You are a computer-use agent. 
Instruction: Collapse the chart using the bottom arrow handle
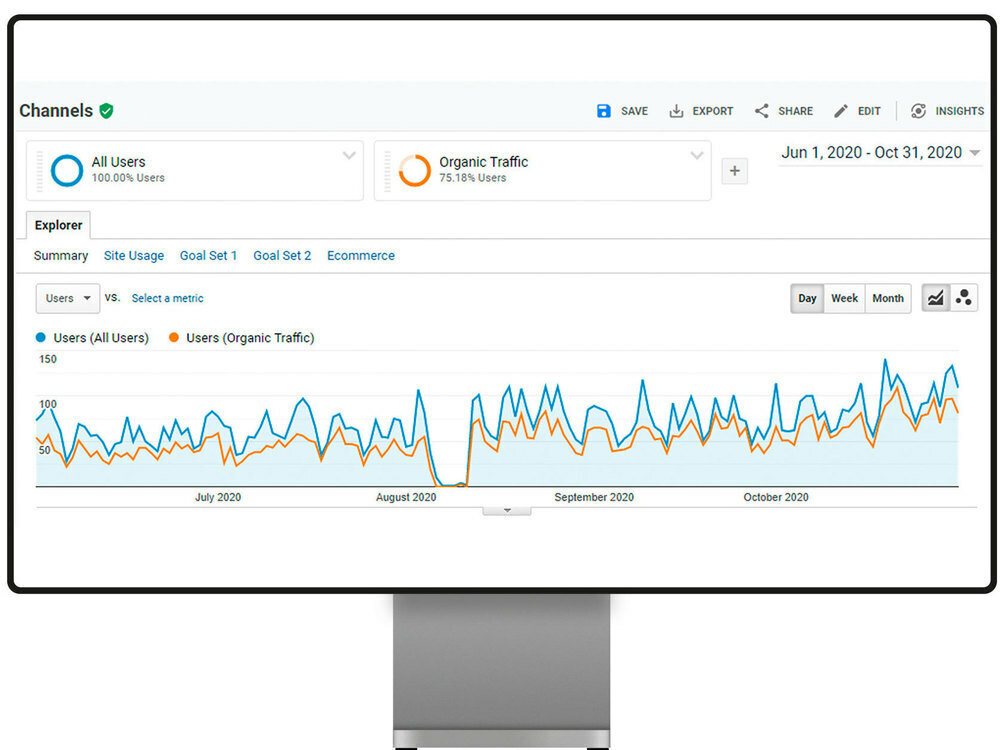(507, 511)
